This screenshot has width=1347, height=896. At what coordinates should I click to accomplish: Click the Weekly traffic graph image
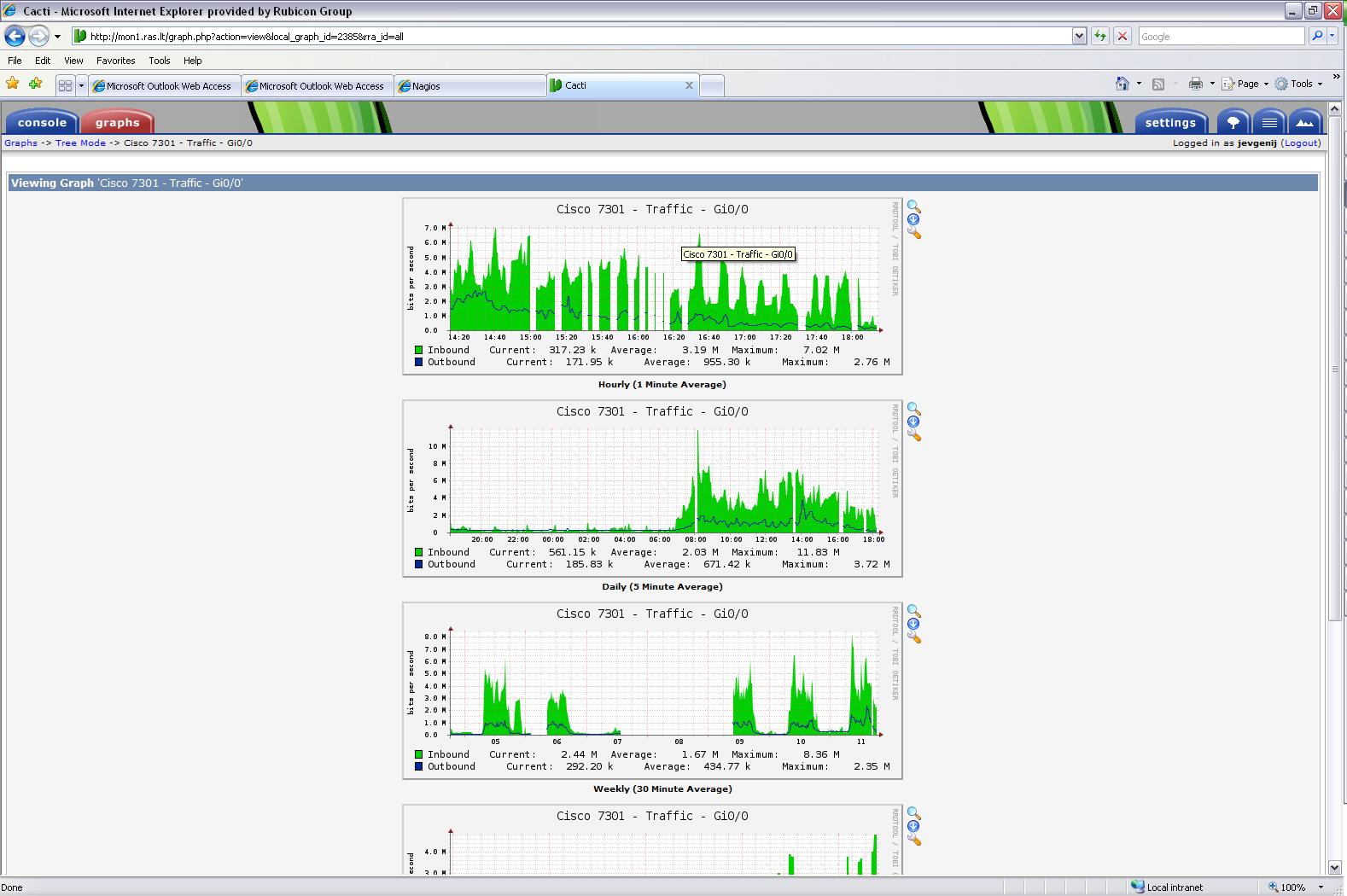[652, 690]
